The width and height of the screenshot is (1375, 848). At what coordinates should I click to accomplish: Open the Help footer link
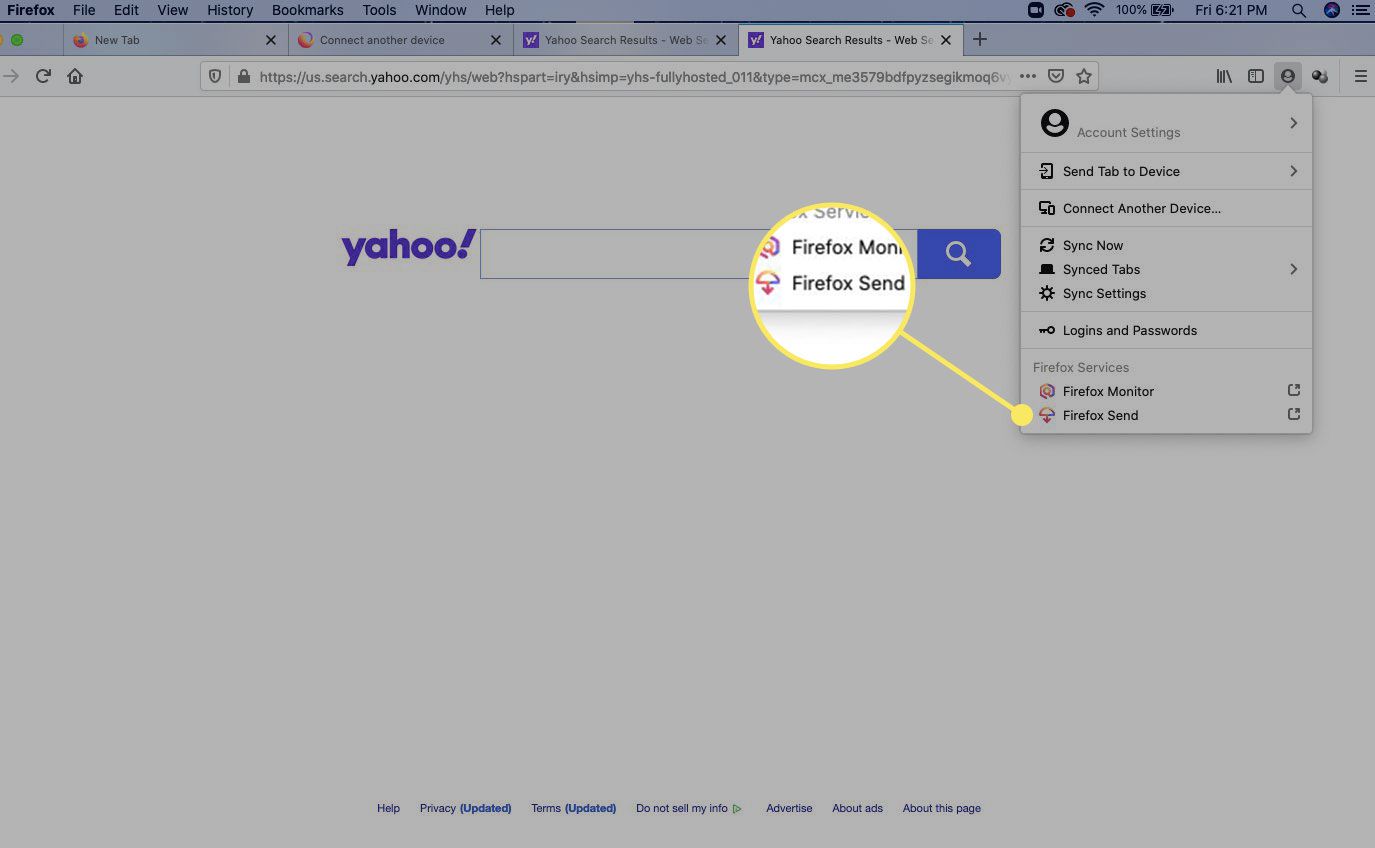click(x=388, y=808)
